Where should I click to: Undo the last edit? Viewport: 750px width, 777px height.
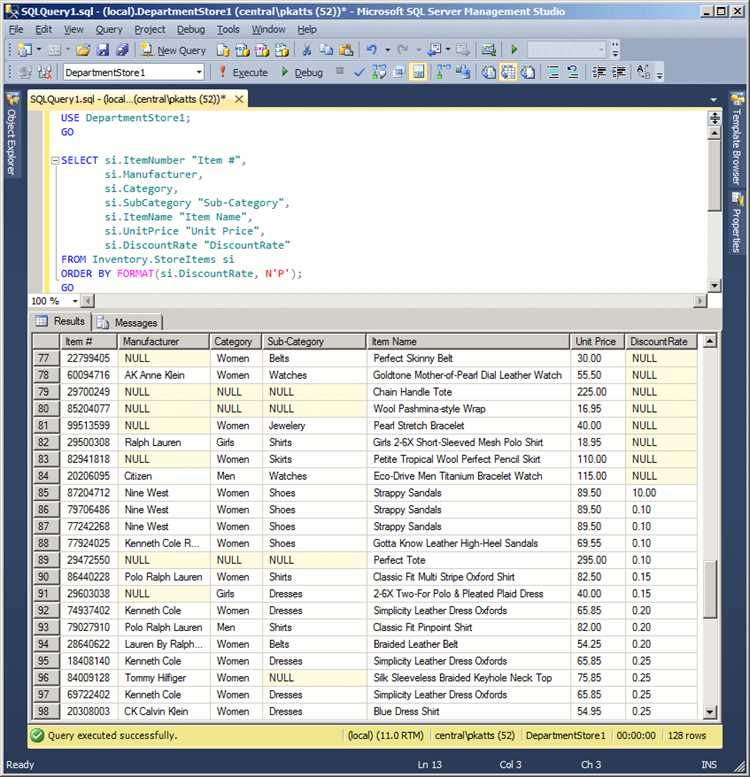click(x=372, y=50)
